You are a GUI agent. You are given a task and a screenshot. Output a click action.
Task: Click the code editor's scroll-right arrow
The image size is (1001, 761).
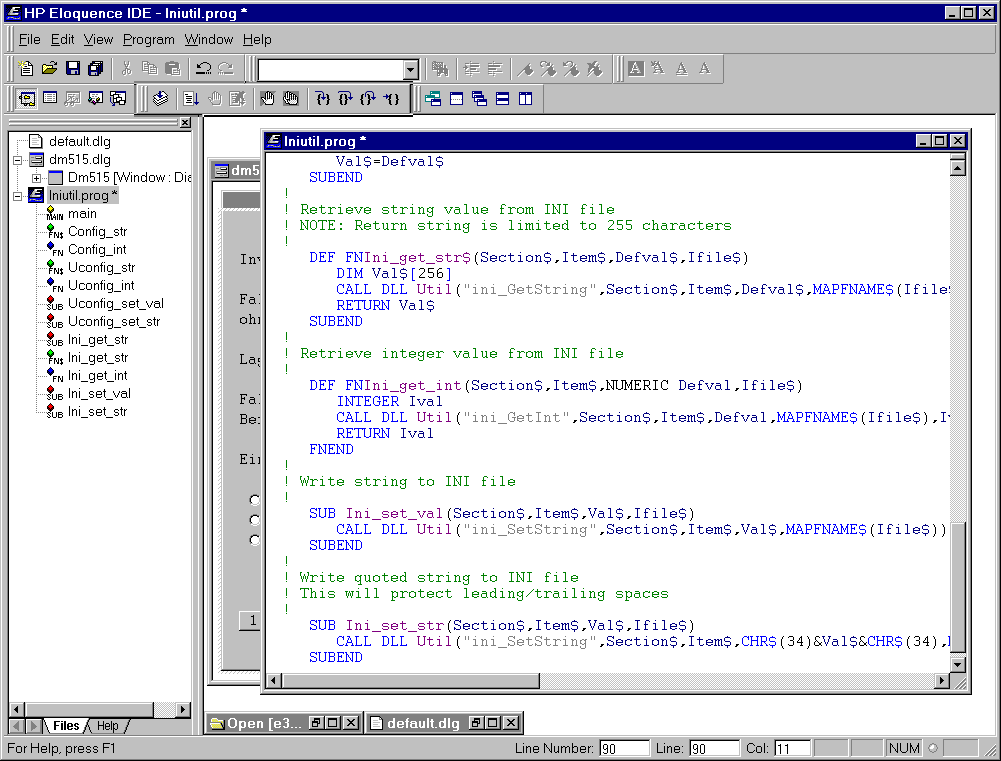[942, 681]
